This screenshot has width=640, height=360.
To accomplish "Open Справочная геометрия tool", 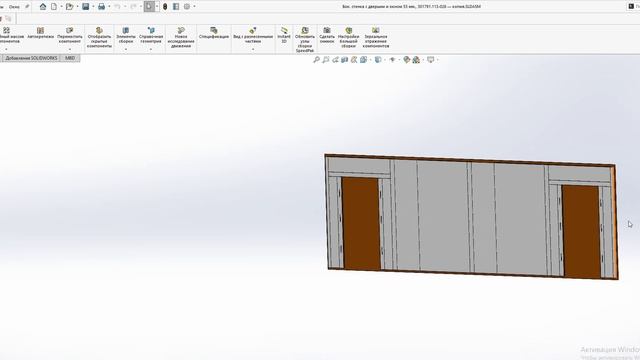I will point(151,36).
